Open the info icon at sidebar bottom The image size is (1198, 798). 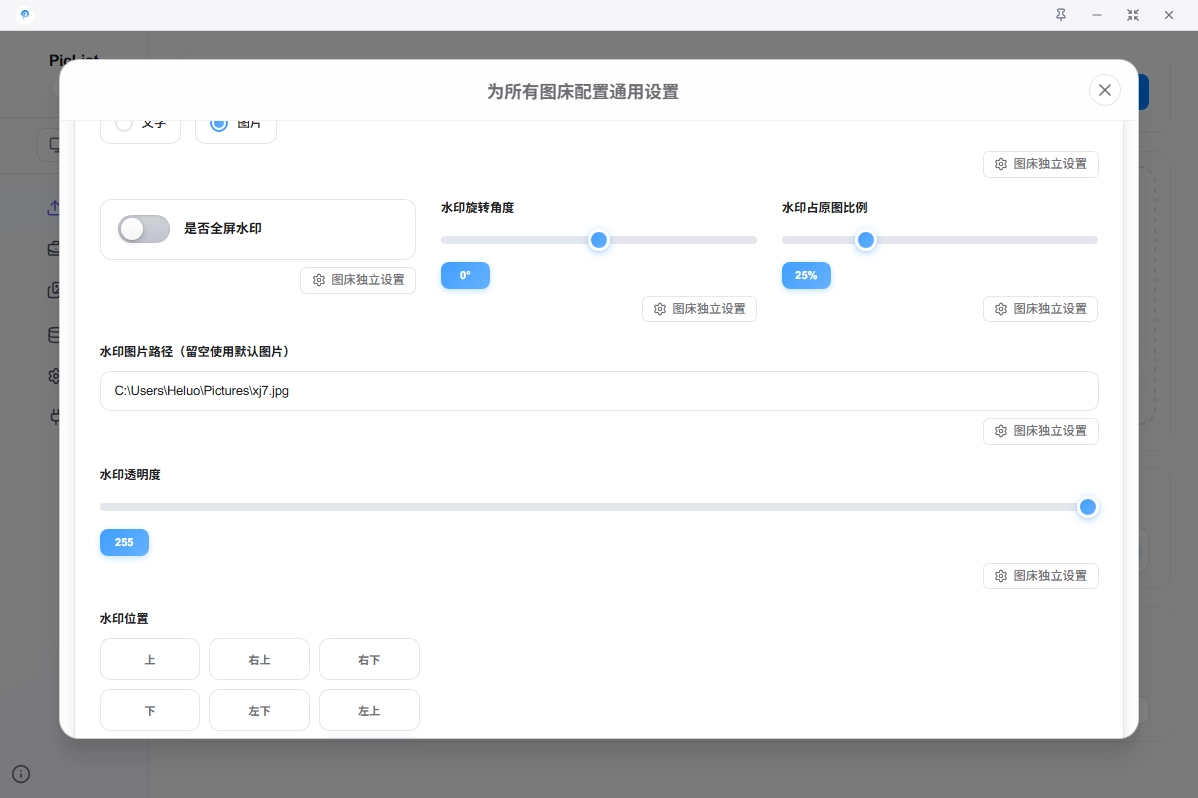pos(21,773)
